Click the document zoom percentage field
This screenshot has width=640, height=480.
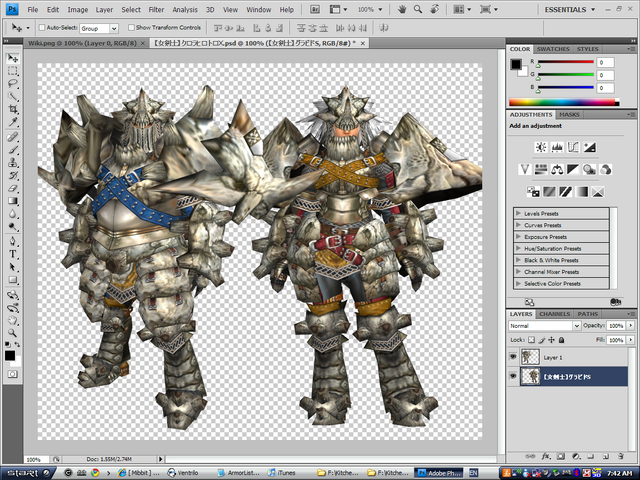(x=36, y=459)
